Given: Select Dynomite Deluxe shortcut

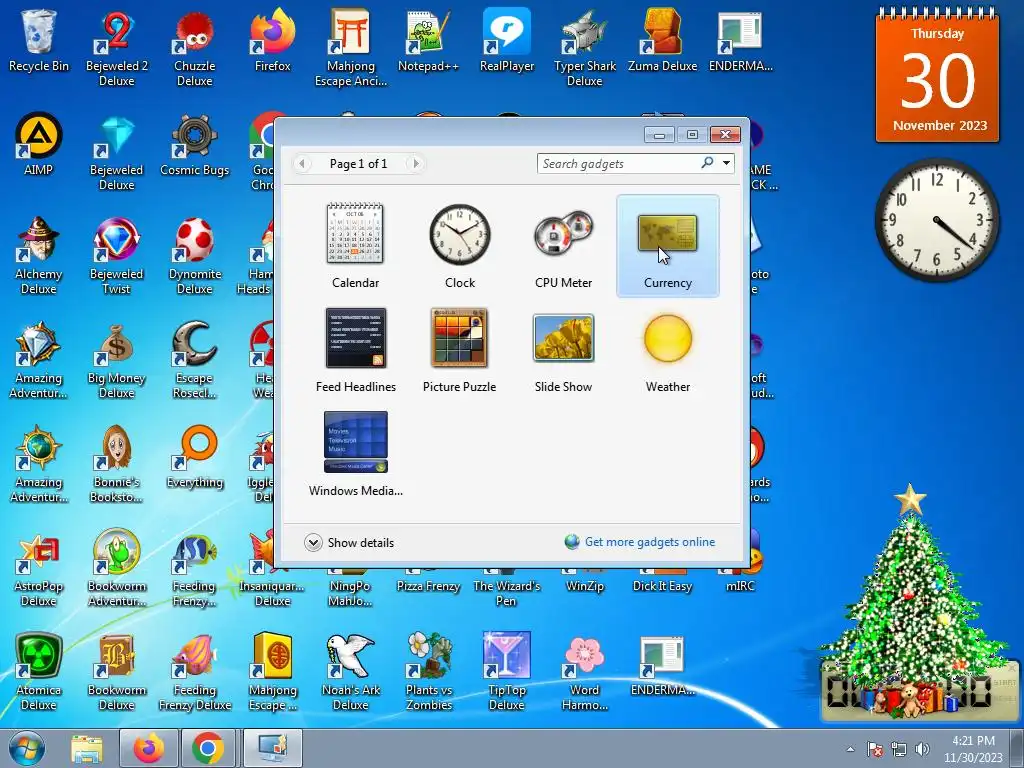Looking at the screenshot, I should 195,256.
